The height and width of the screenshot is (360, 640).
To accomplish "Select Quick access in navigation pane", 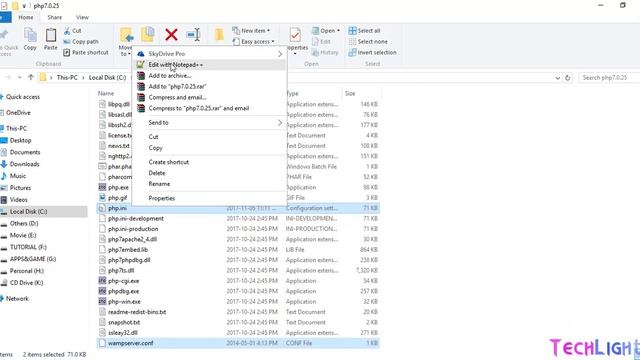I will coord(23,97).
